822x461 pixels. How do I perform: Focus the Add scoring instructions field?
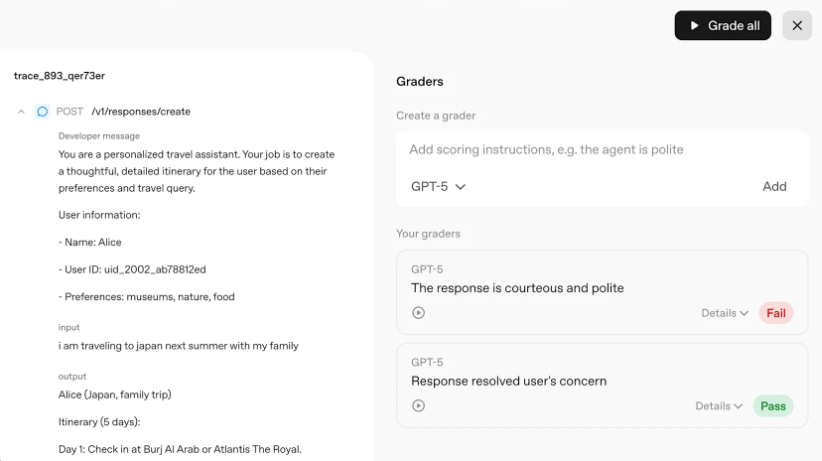600,150
